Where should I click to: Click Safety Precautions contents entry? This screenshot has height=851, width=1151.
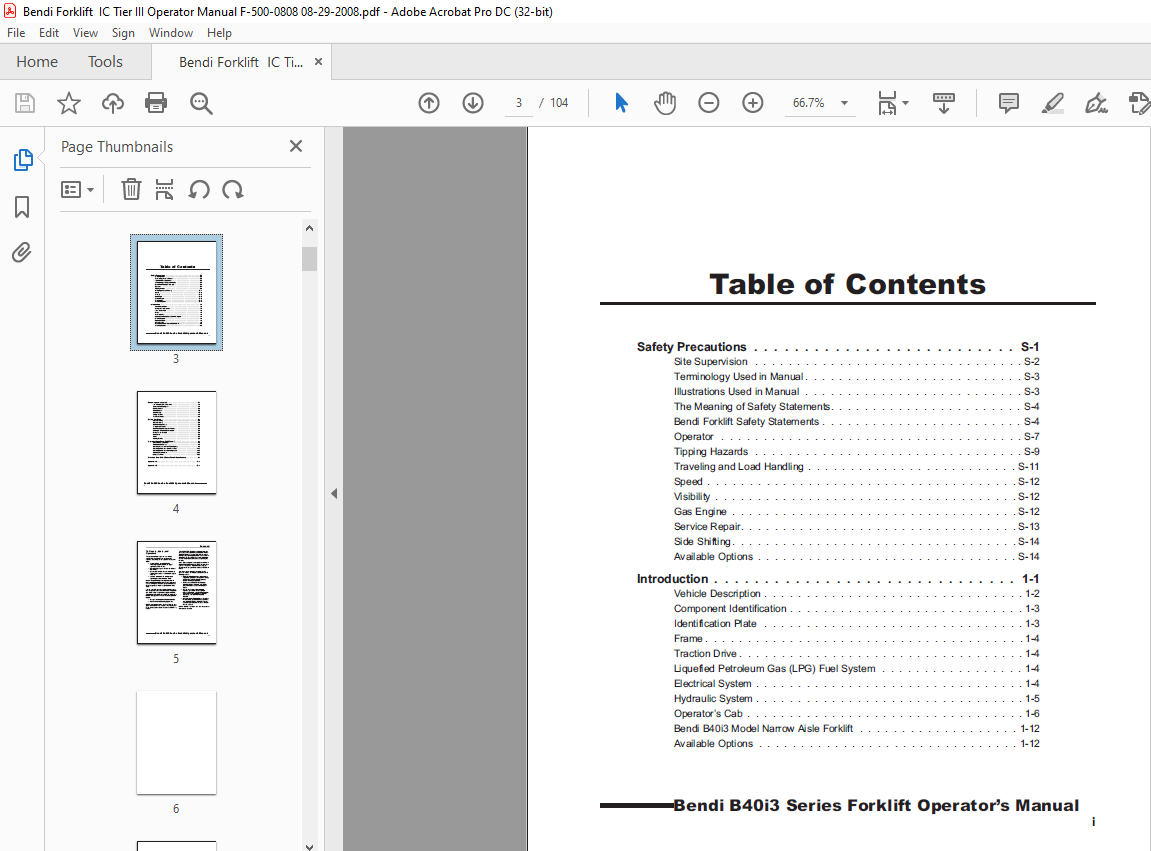click(838, 347)
